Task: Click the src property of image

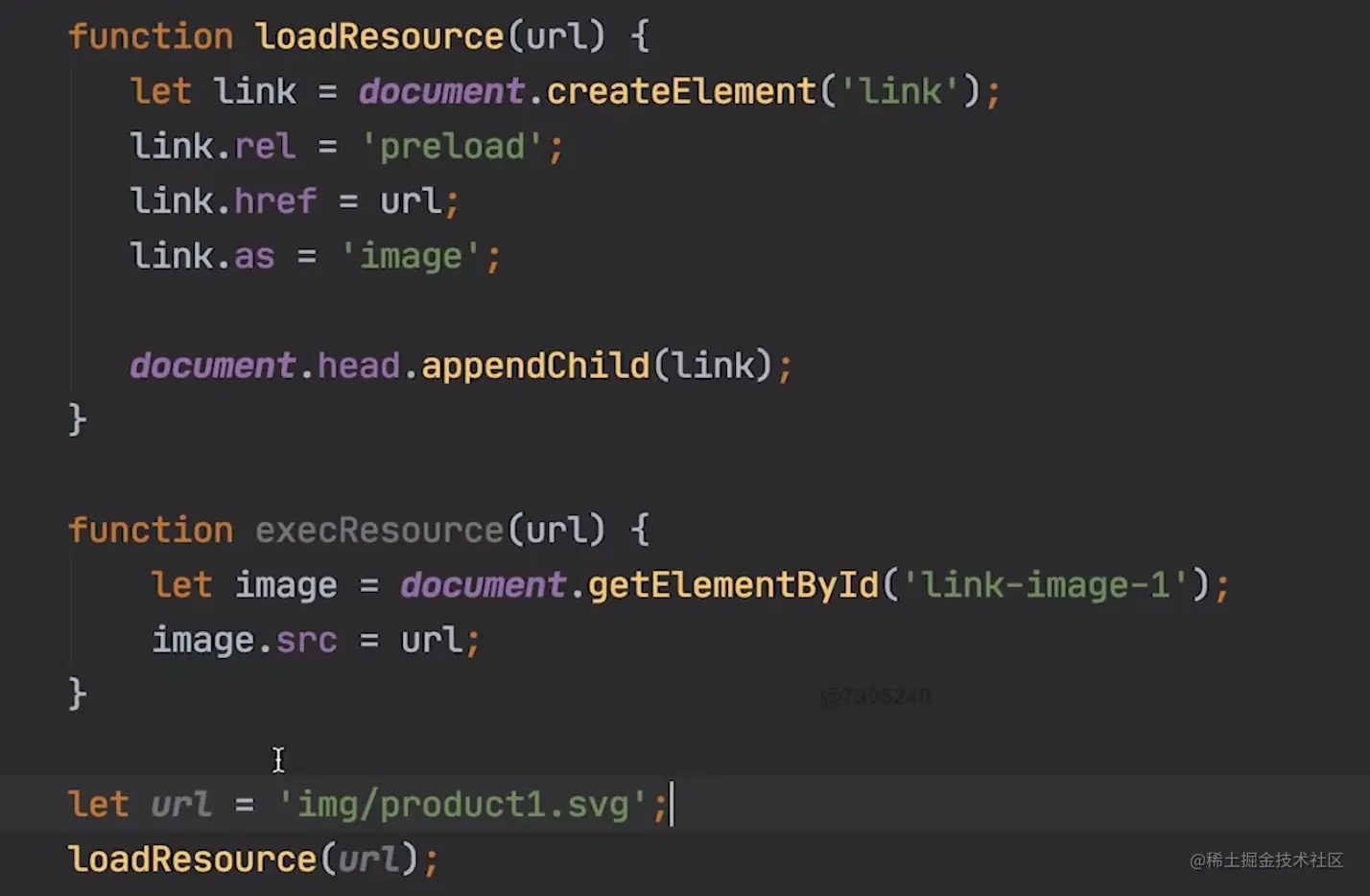Action: tap(306, 640)
